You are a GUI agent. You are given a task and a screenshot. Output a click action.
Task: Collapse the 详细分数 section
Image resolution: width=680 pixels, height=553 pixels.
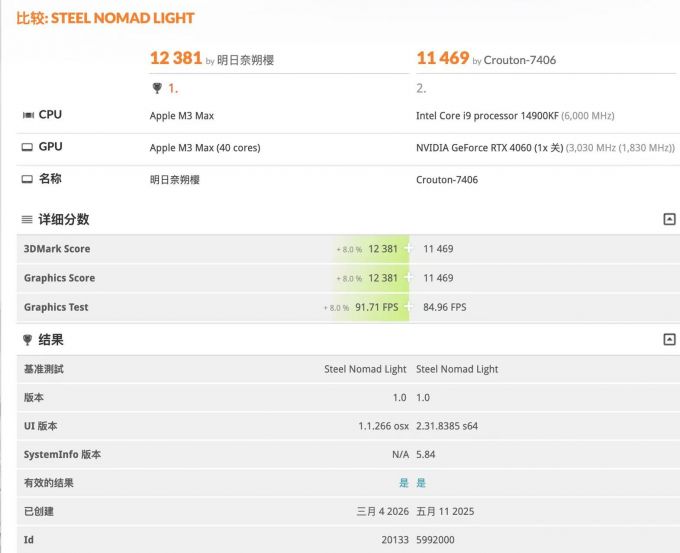669,219
